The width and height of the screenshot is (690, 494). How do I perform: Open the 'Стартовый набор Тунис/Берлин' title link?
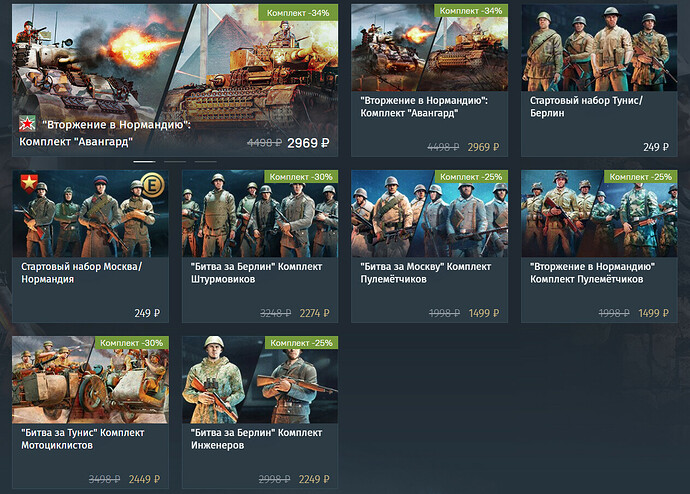pyautogui.click(x=586, y=106)
